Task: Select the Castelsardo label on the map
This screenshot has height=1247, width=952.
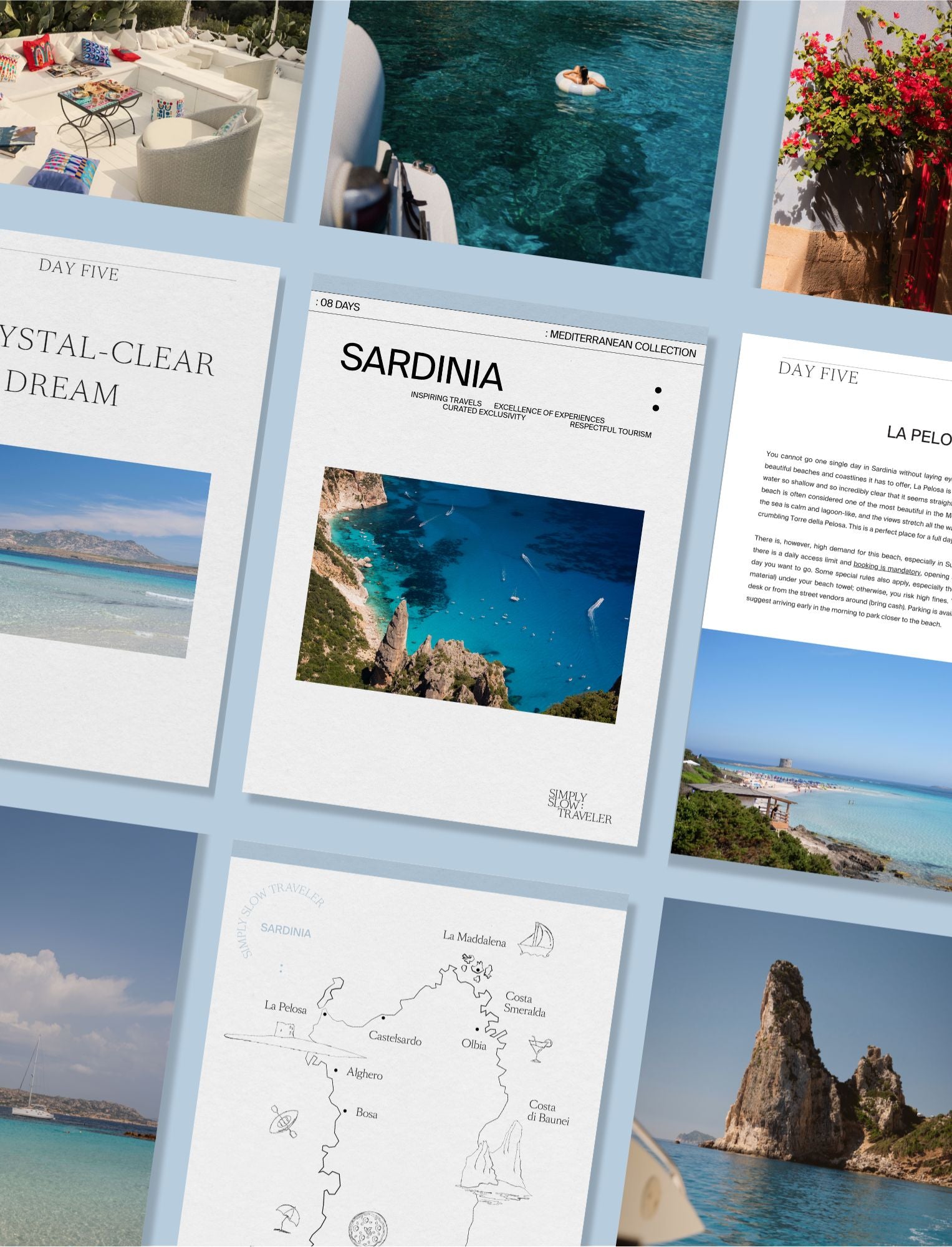Action: [x=395, y=1038]
